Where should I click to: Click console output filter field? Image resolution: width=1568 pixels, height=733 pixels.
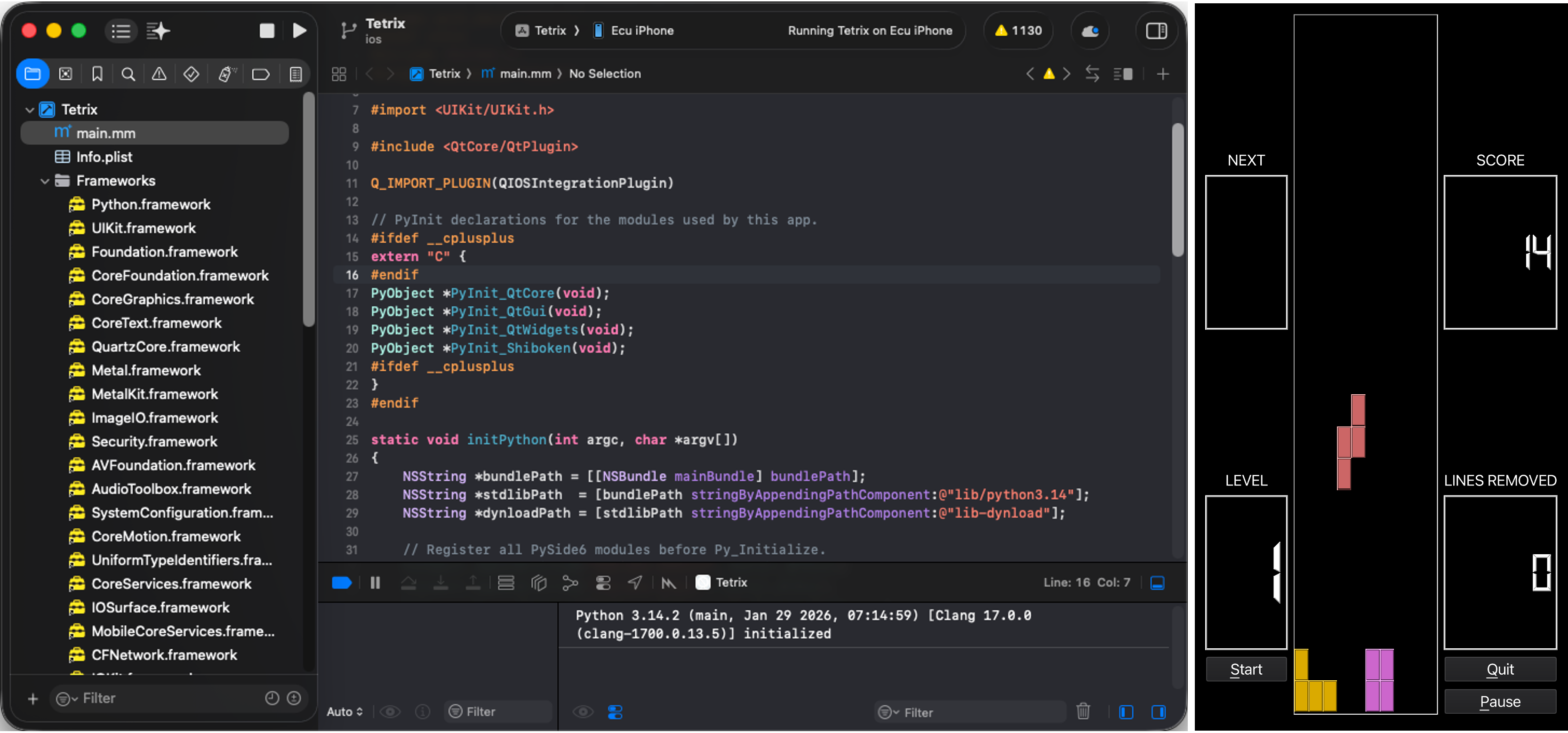coord(970,712)
